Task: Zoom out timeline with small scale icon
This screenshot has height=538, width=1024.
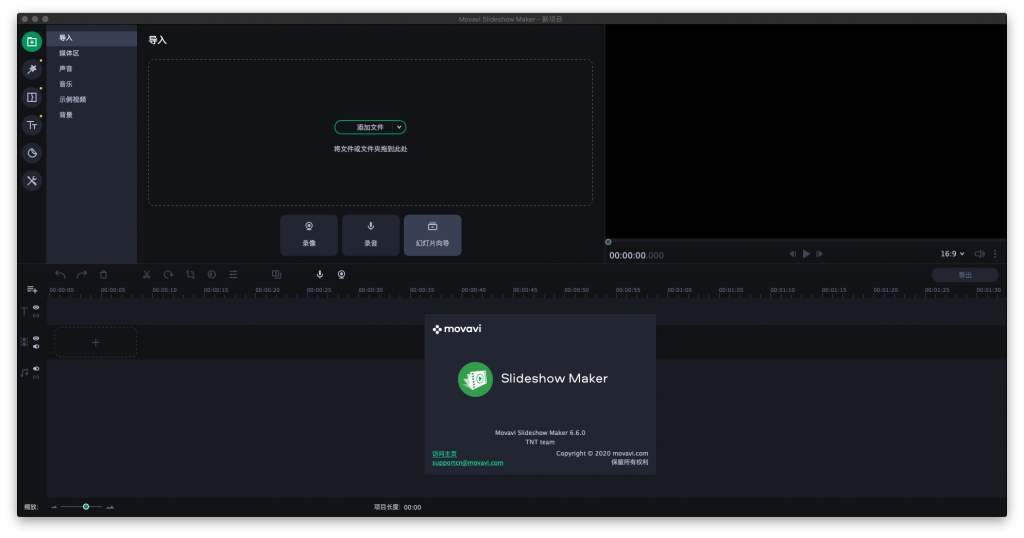Action: point(54,507)
